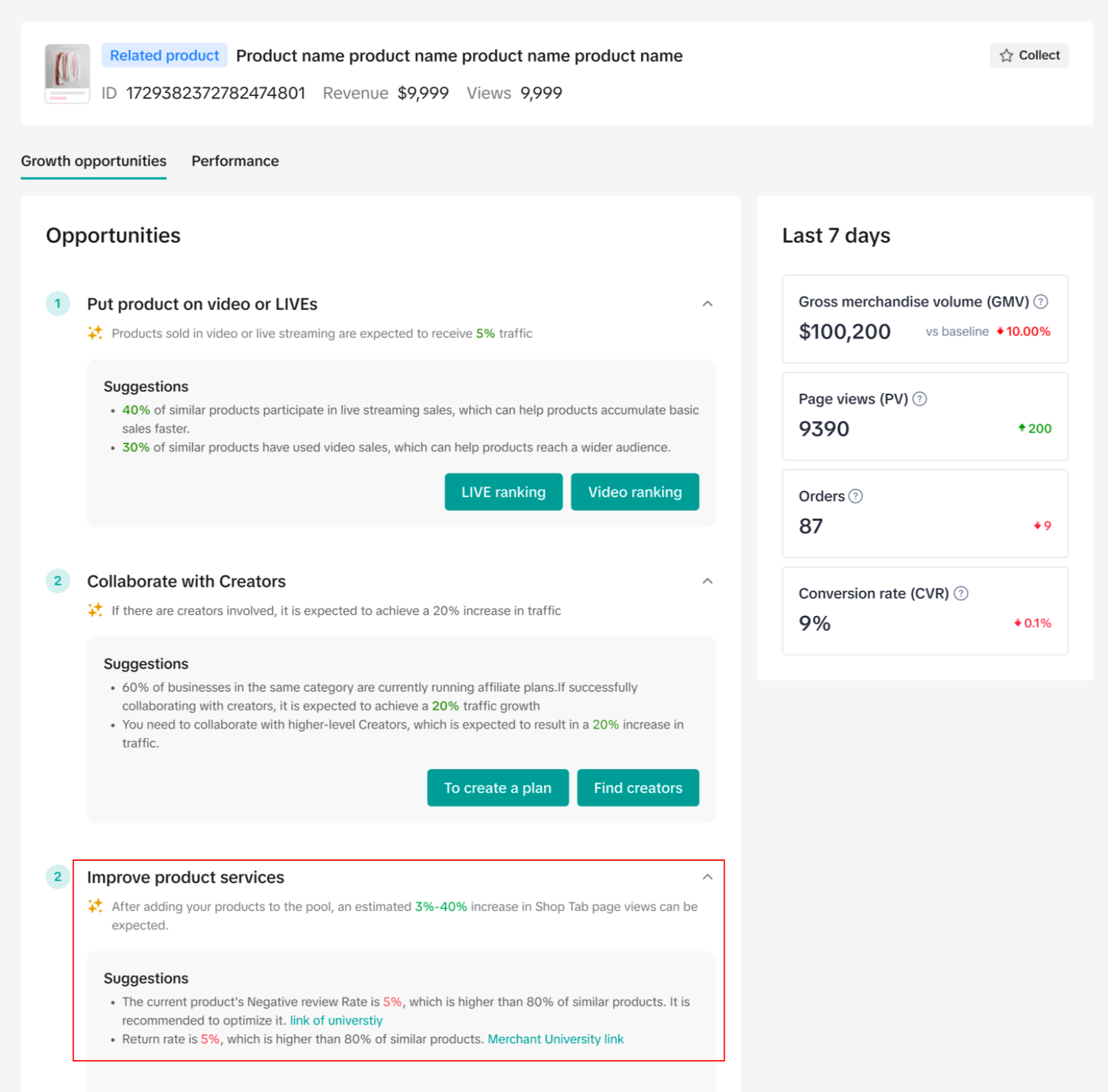Open the Video ranking button
This screenshot has height=1092, width=1108.
click(634, 492)
